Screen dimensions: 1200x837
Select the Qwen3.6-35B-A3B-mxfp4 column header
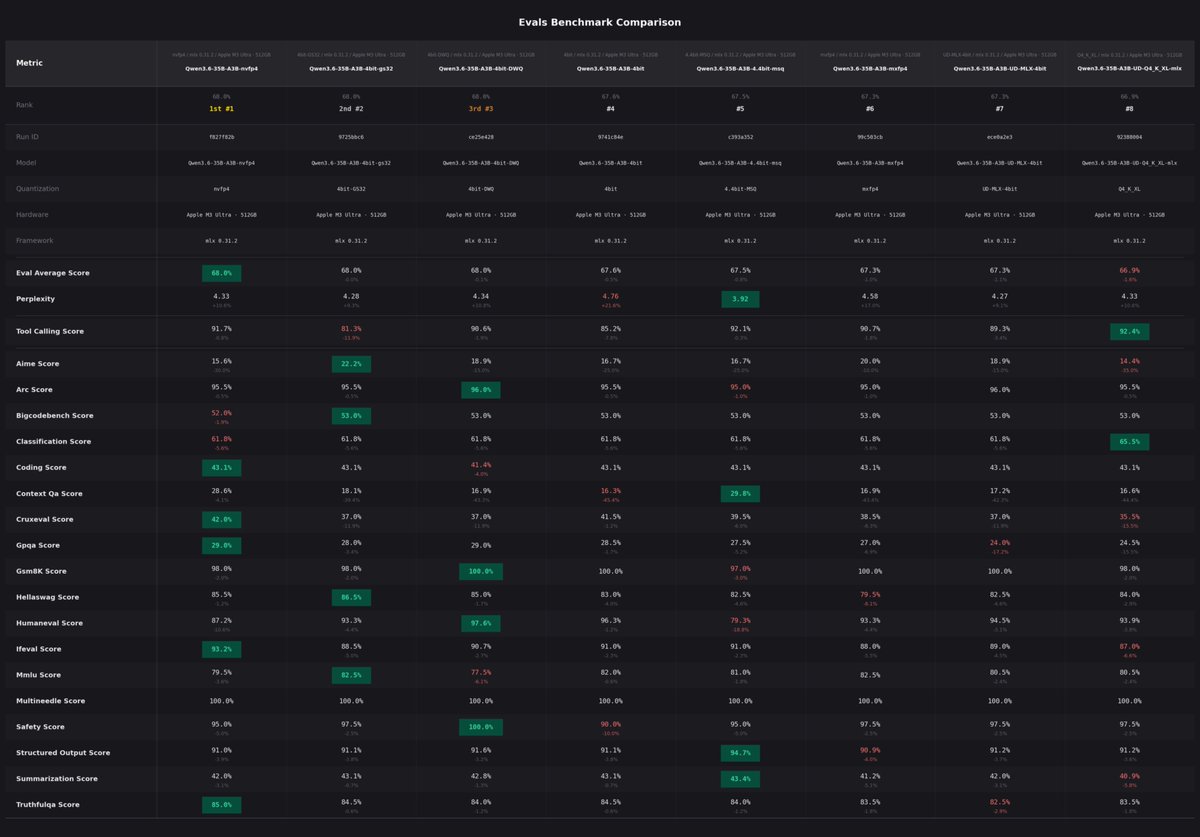point(870,69)
